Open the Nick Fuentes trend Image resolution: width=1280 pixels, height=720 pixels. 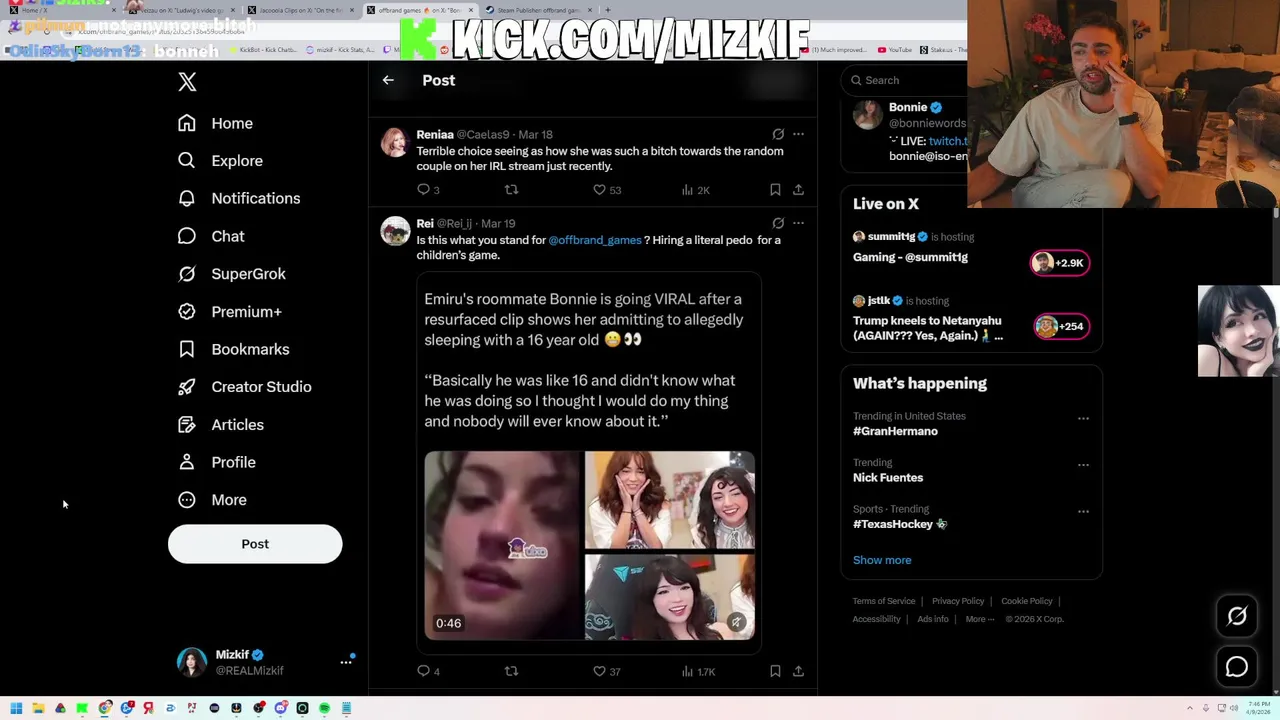coord(888,477)
